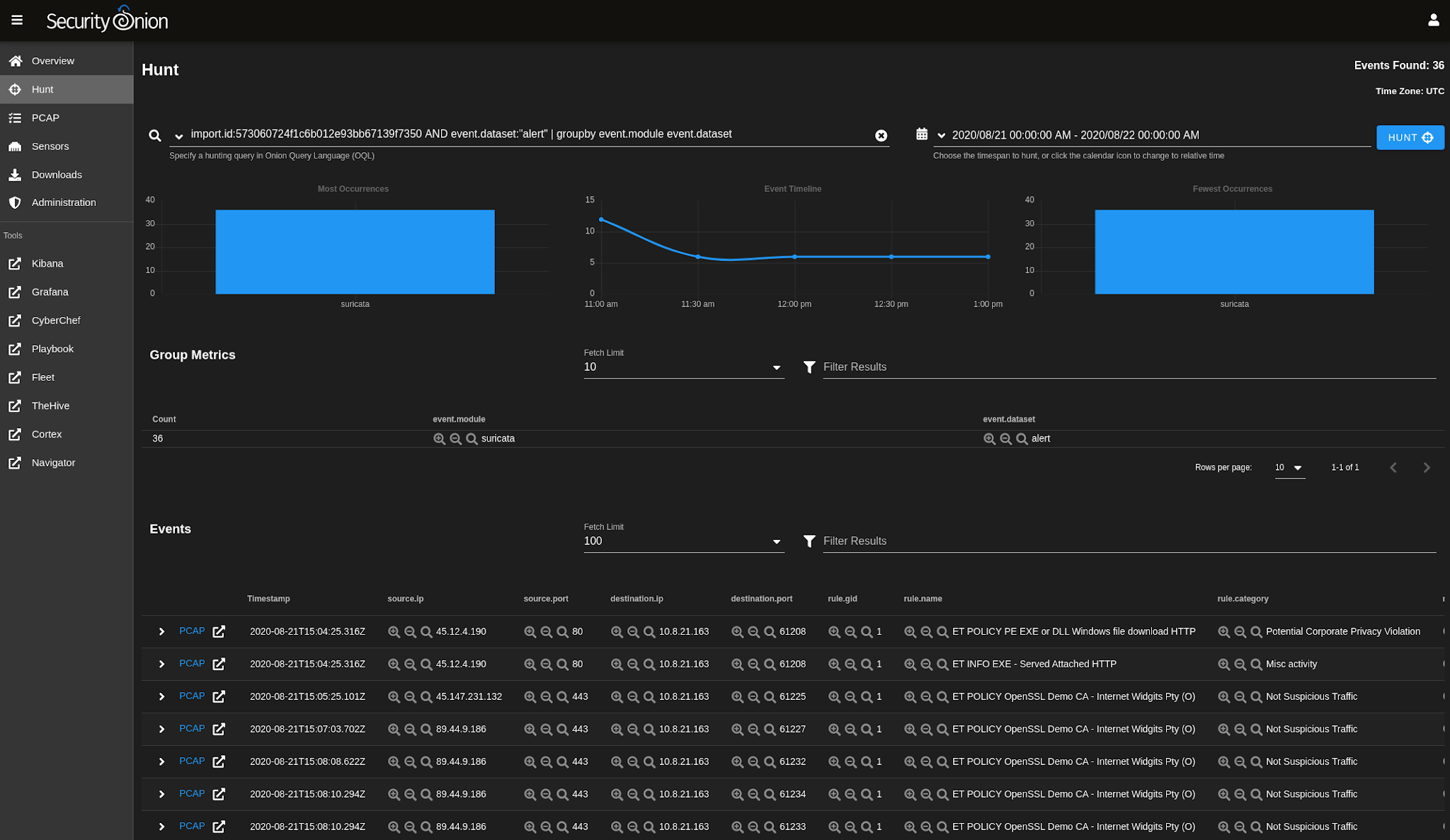Open the Events Fetch Limit dropdown
Viewport: 1450px width, 840px height.
point(777,541)
